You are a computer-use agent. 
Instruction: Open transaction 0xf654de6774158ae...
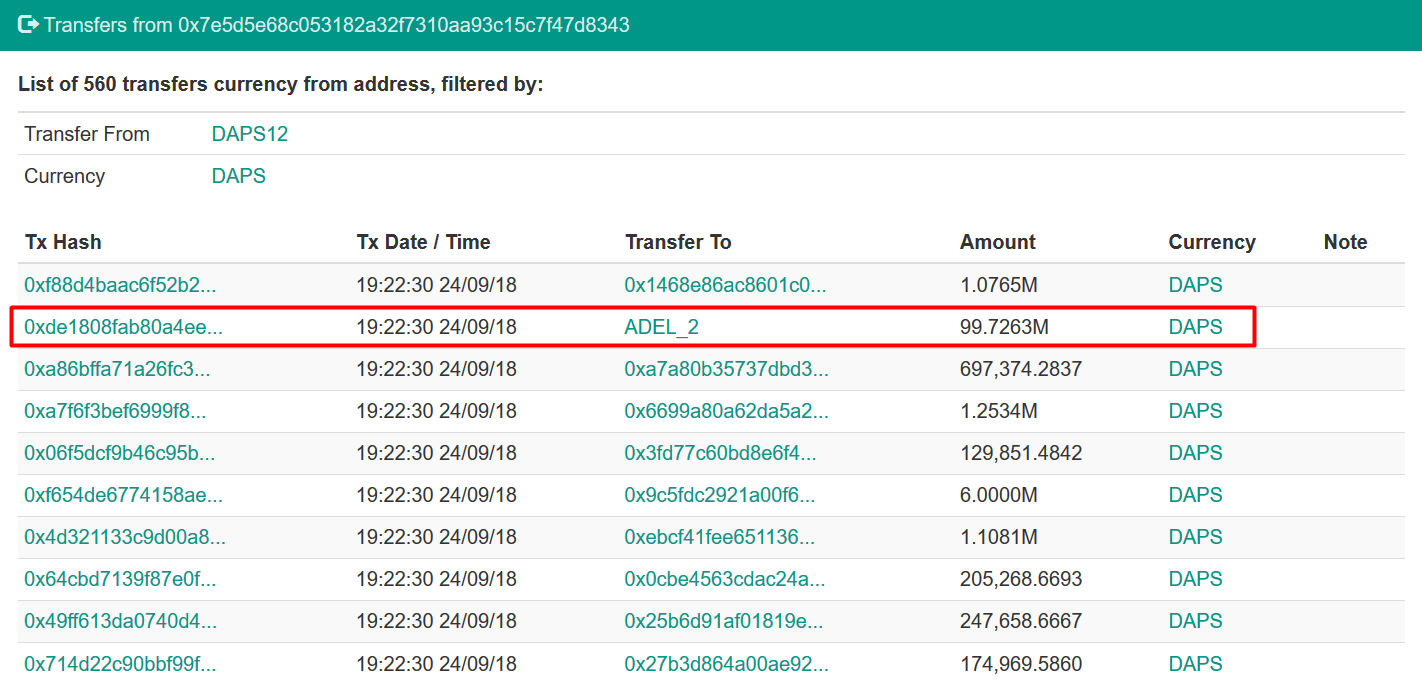(124, 495)
